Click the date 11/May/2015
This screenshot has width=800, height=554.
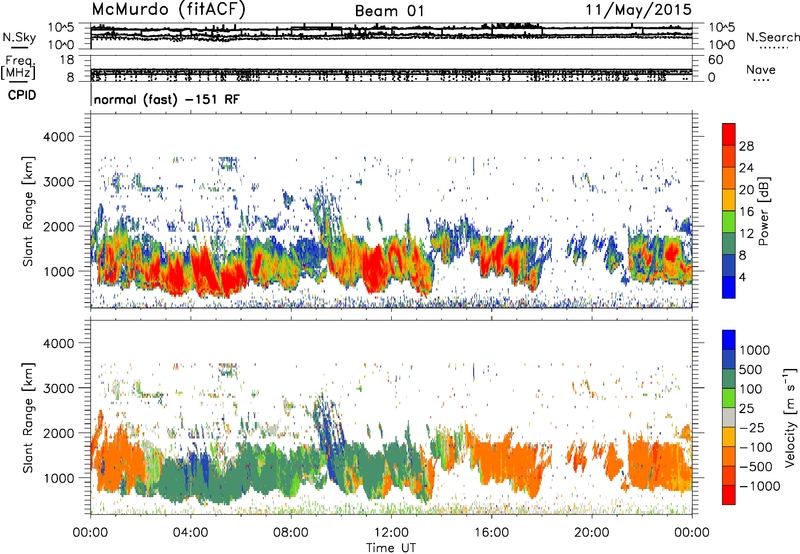click(638, 9)
